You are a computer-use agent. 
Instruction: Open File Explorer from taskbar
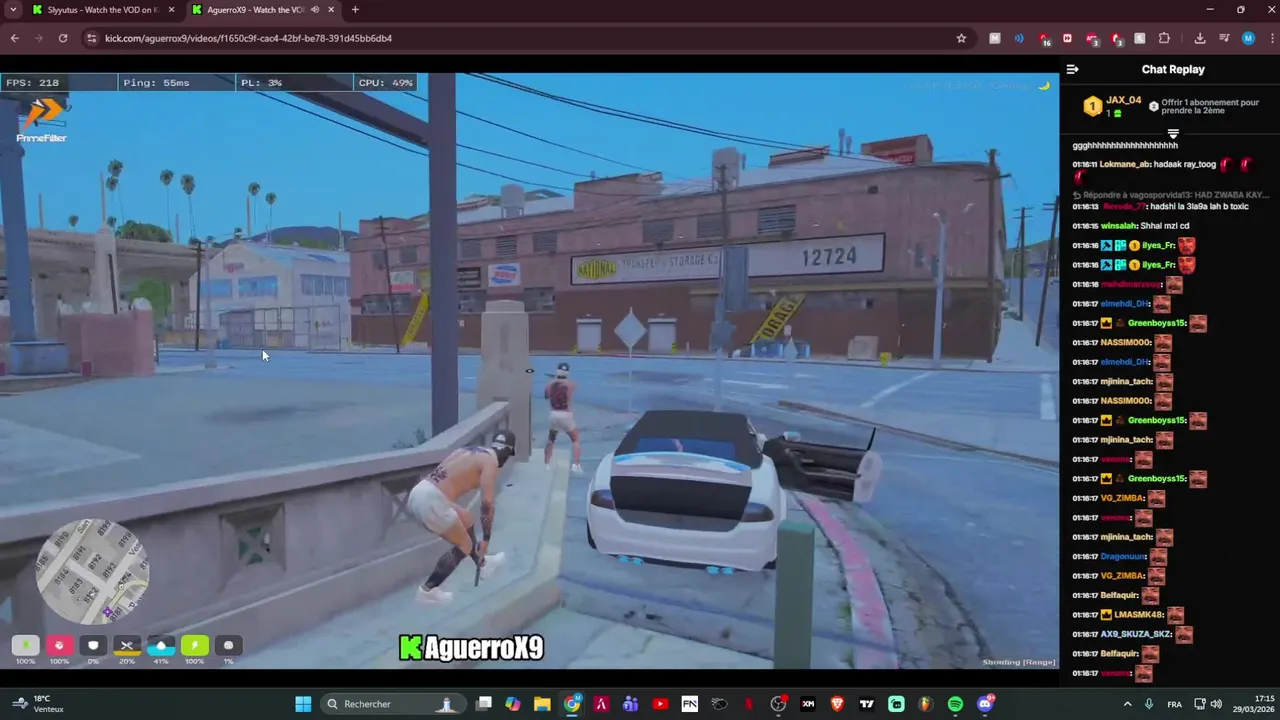tap(542, 704)
